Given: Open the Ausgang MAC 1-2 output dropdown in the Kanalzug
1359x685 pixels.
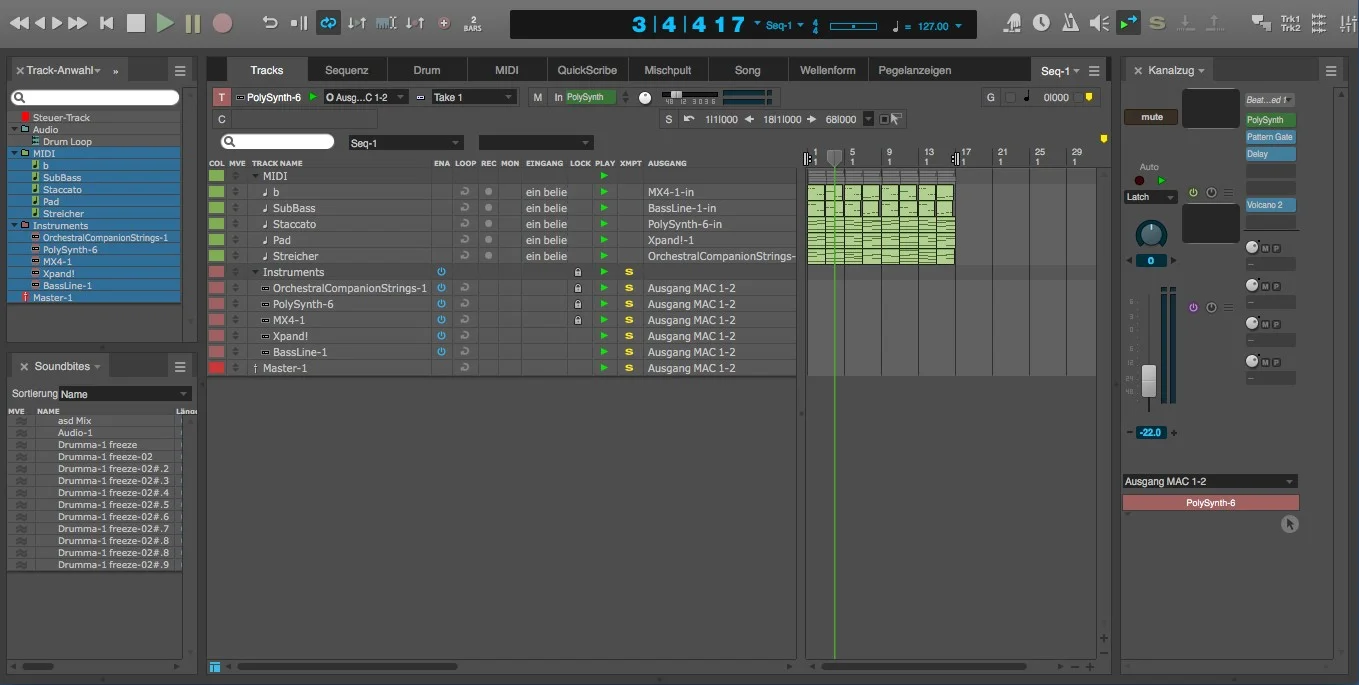Looking at the screenshot, I should tap(1210, 481).
